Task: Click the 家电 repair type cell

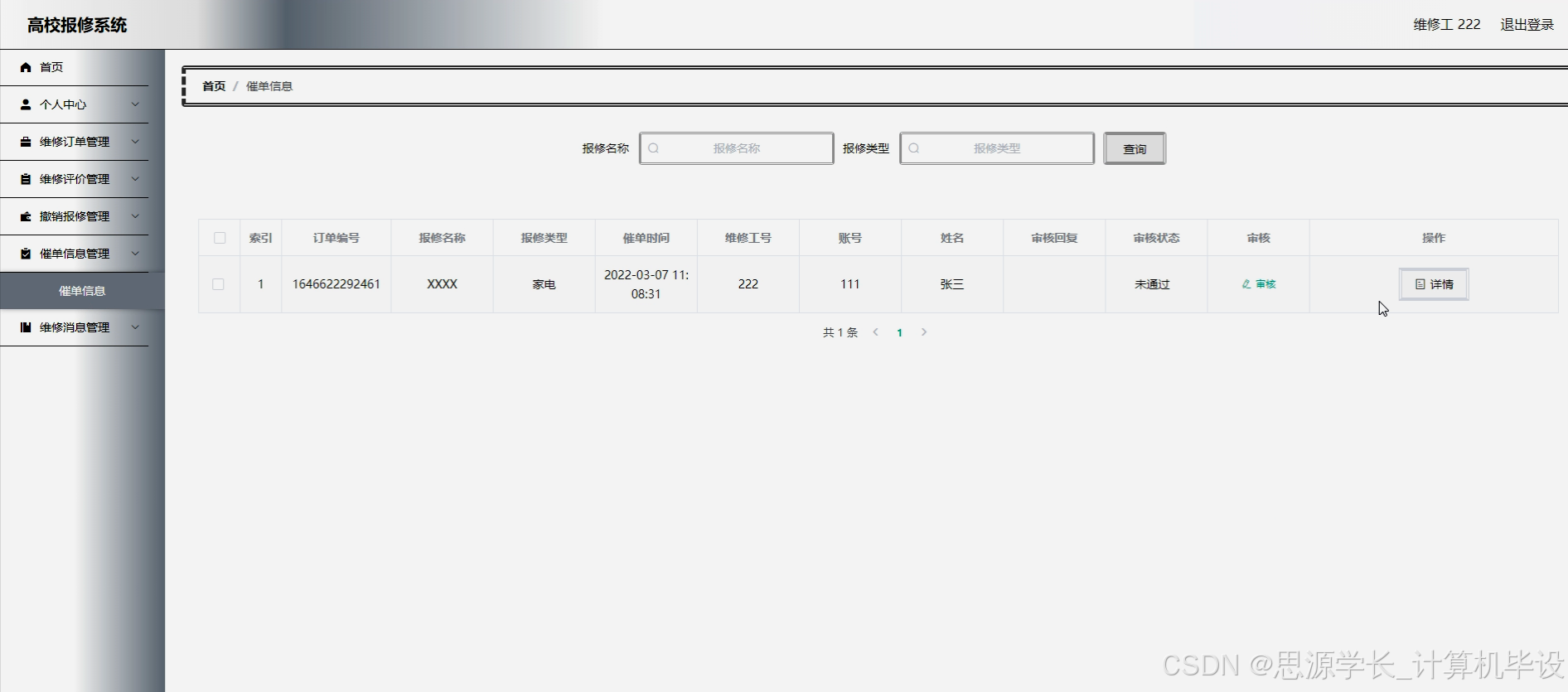Action: (544, 284)
